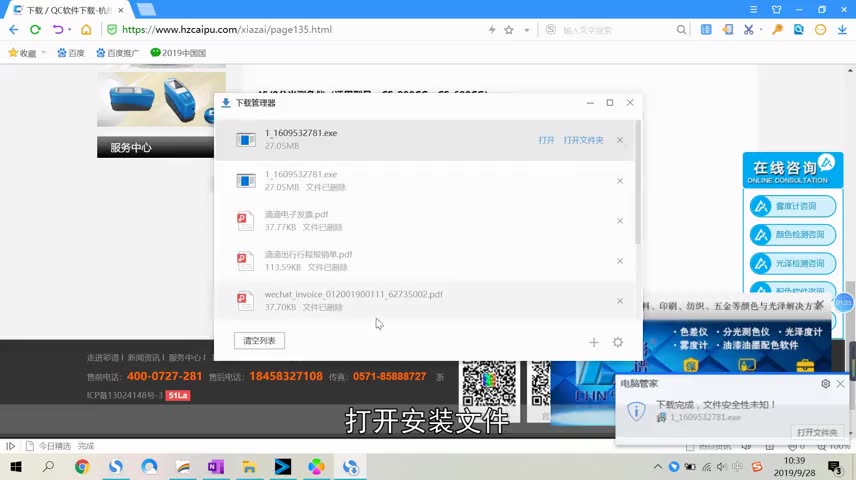Open the 走进彩谱 footer link
Viewport: 856px width, 480px height.
[103, 358]
